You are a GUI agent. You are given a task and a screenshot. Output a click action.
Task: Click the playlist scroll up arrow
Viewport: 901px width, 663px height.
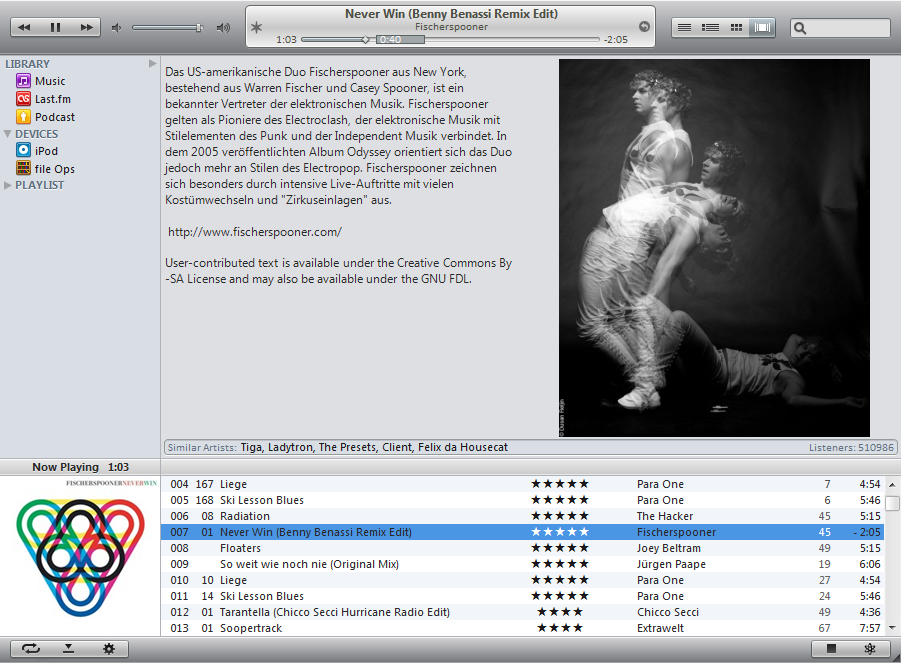click(x=892, y=484)
